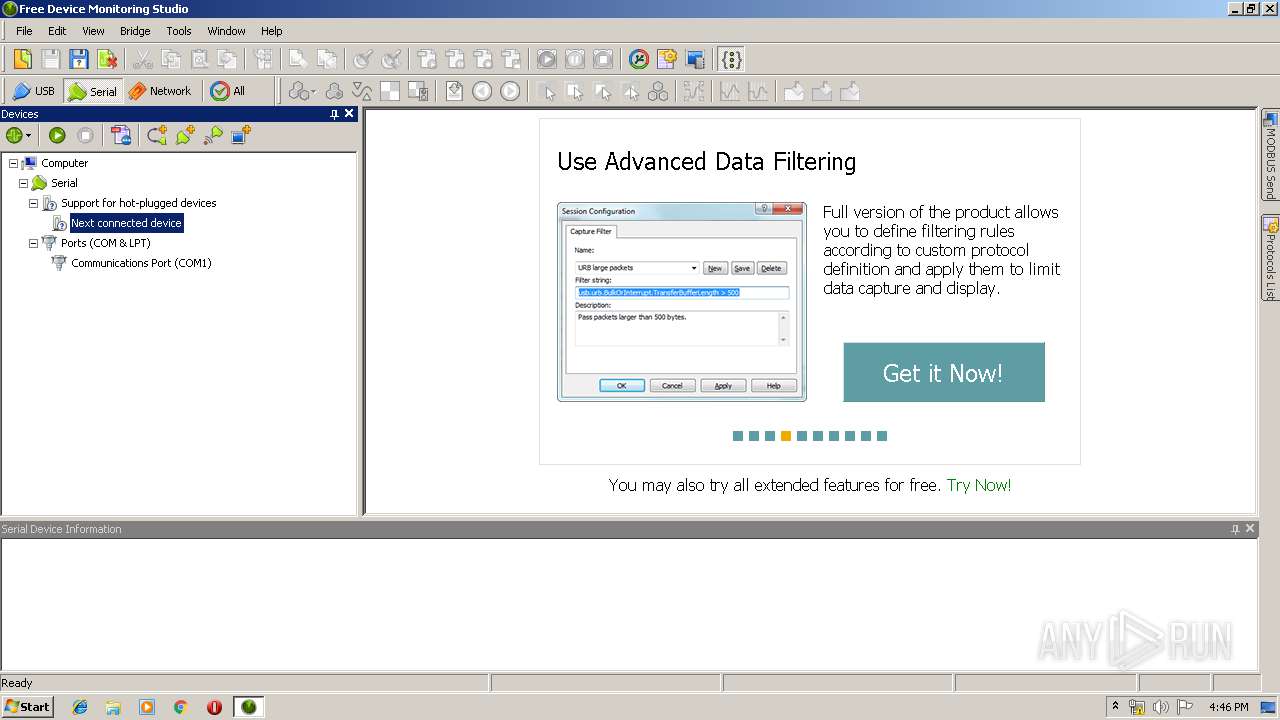This screenshot has width=1280, height=720.
Task: Collapse the Computer tree node
Action: point(13,163)
